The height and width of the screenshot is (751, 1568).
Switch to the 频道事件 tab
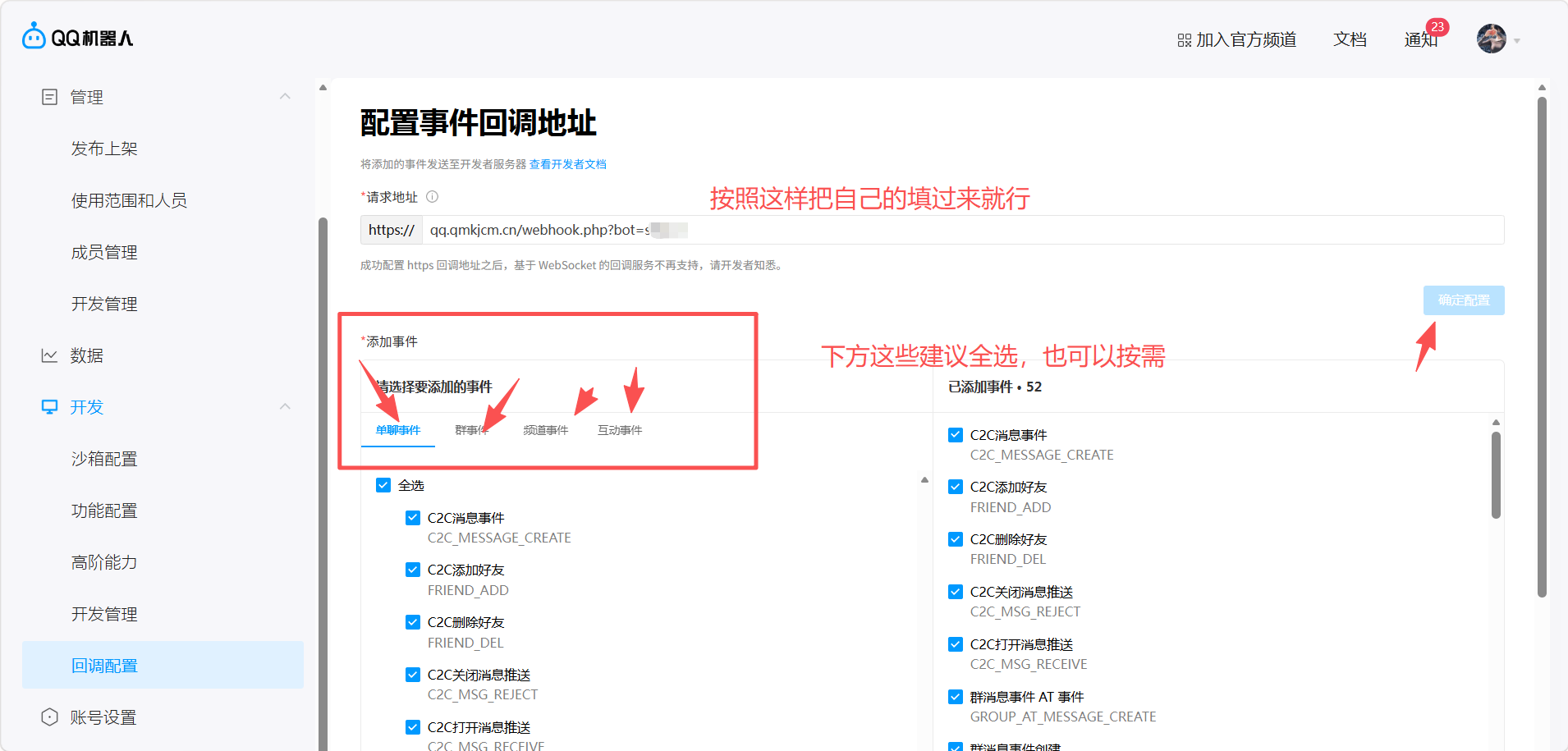click(x=546, y=430)
